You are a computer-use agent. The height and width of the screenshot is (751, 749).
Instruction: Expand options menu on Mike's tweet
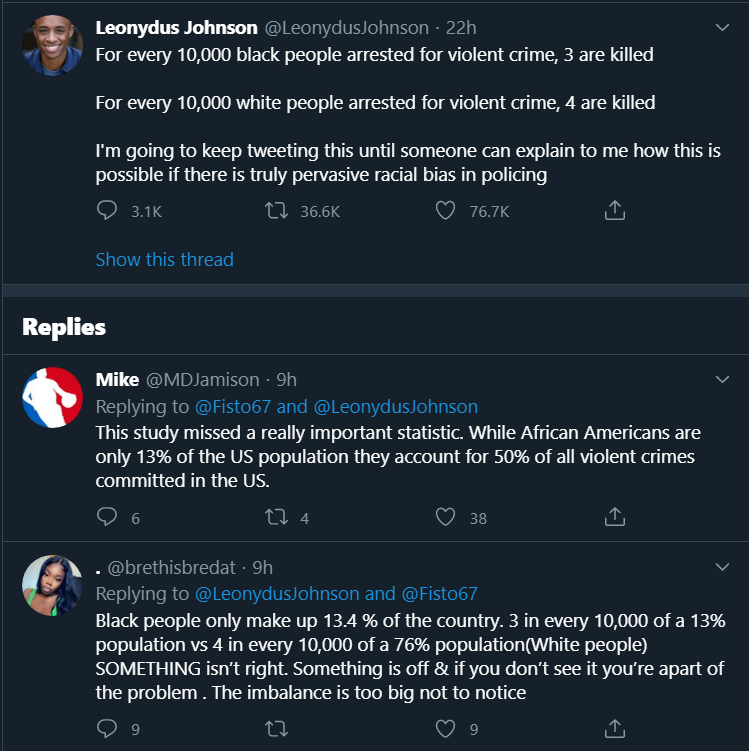pos(722,379)
